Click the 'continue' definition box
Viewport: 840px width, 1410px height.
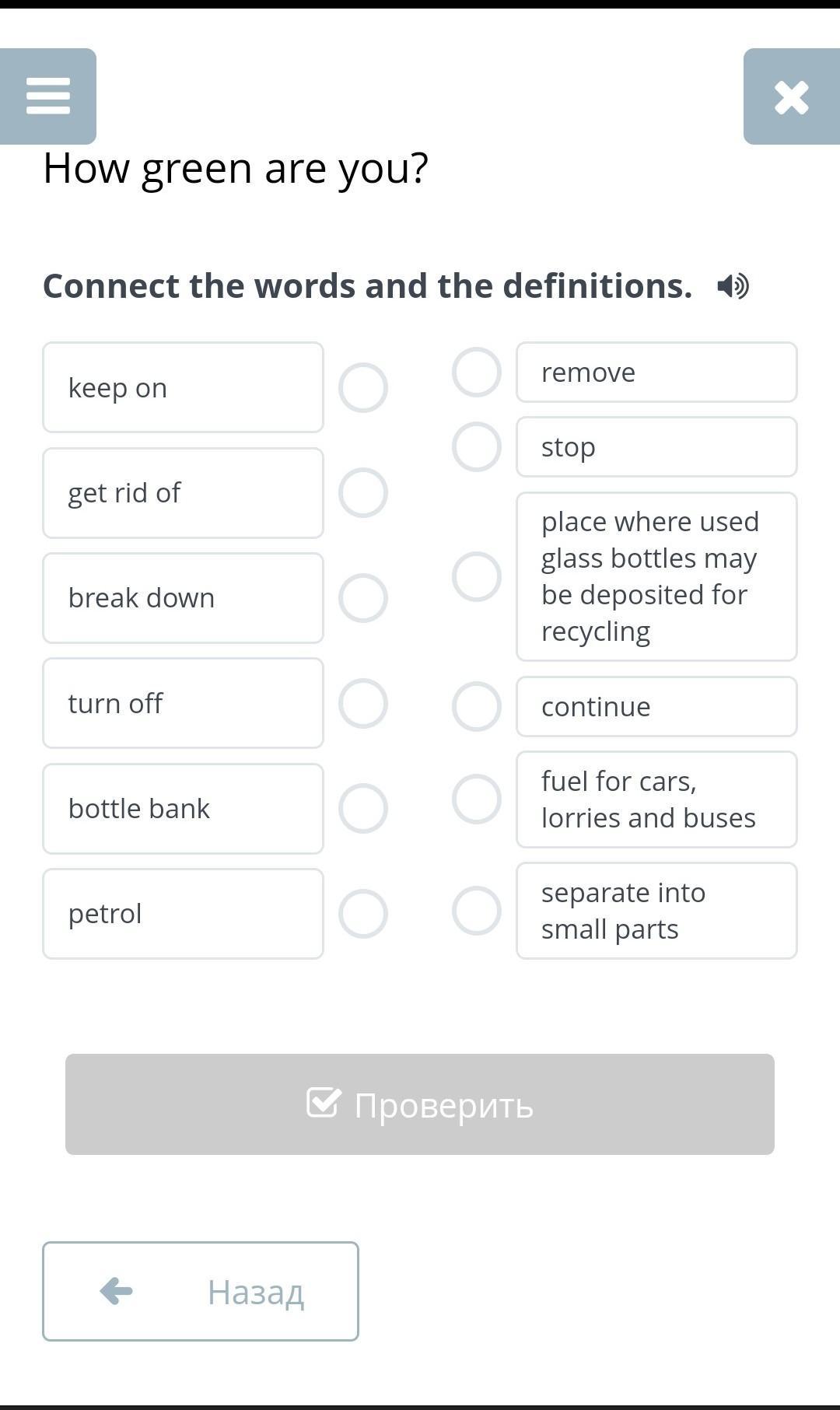tap(656, 707)
